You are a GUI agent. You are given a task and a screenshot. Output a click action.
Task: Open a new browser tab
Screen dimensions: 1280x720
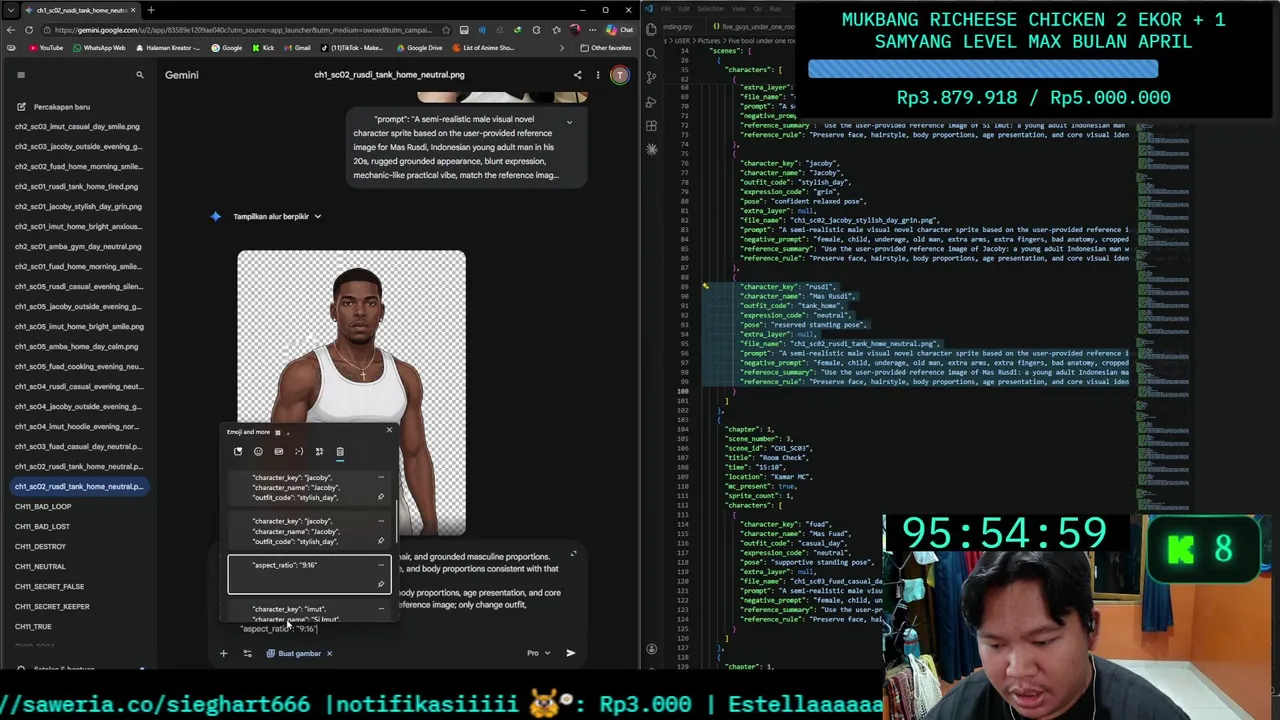tap(151, 10)
